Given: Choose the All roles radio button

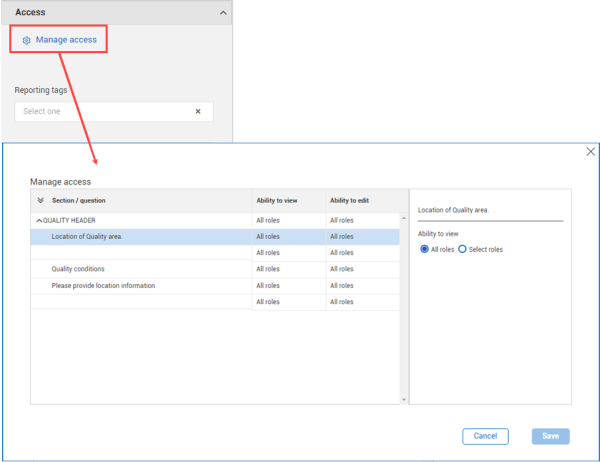Looking at the screenshot, I should point(425,249).
